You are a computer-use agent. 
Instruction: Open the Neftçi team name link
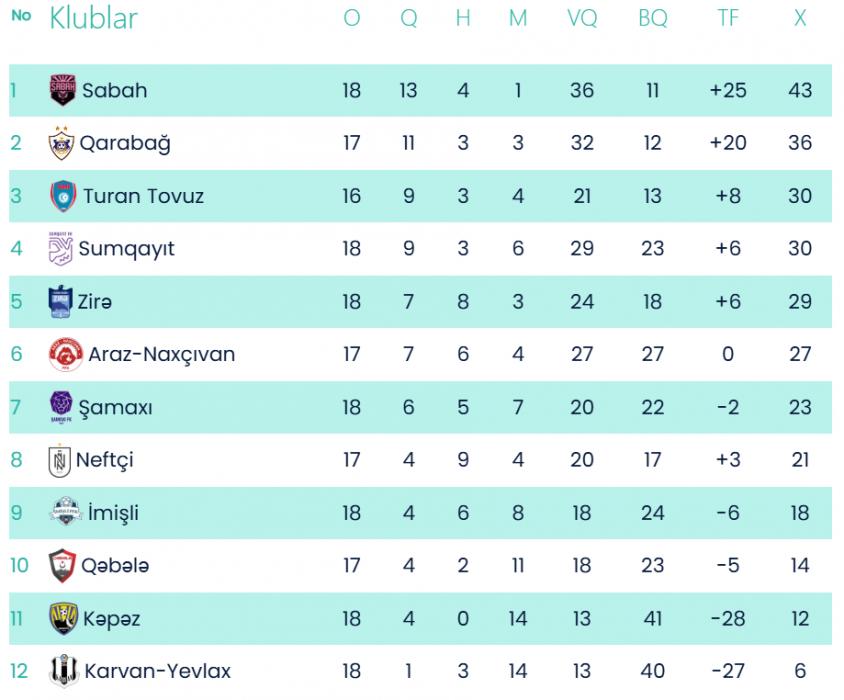tap(105, 460)
